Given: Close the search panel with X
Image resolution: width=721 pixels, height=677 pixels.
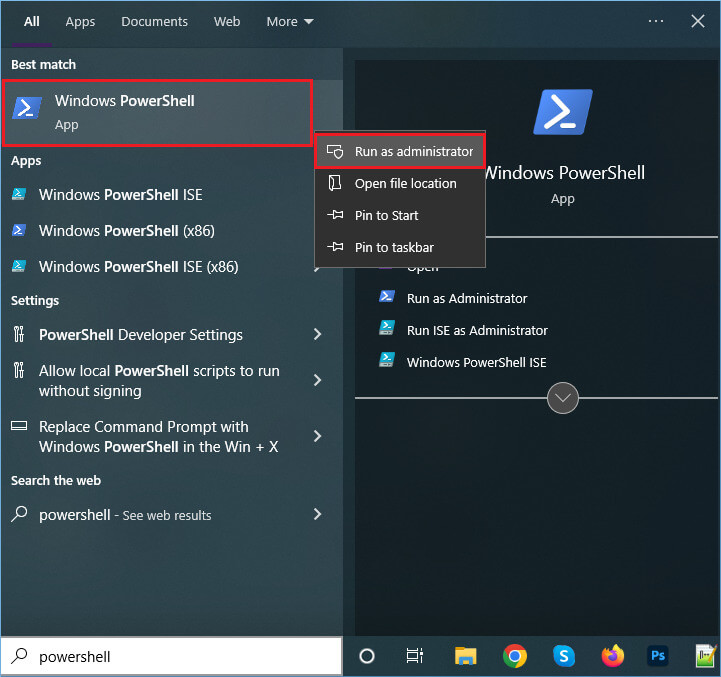Looking at the screenshot, I should 698,21.
